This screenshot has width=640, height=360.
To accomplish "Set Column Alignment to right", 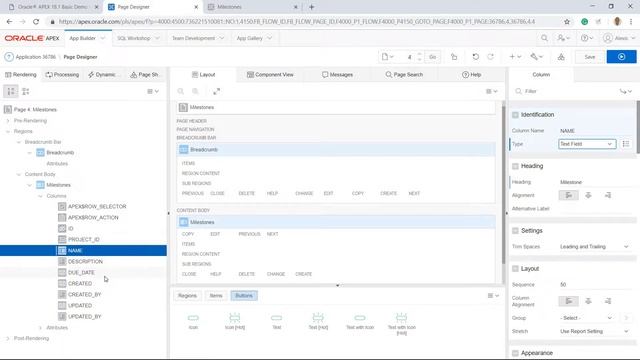I will point(608,301).
